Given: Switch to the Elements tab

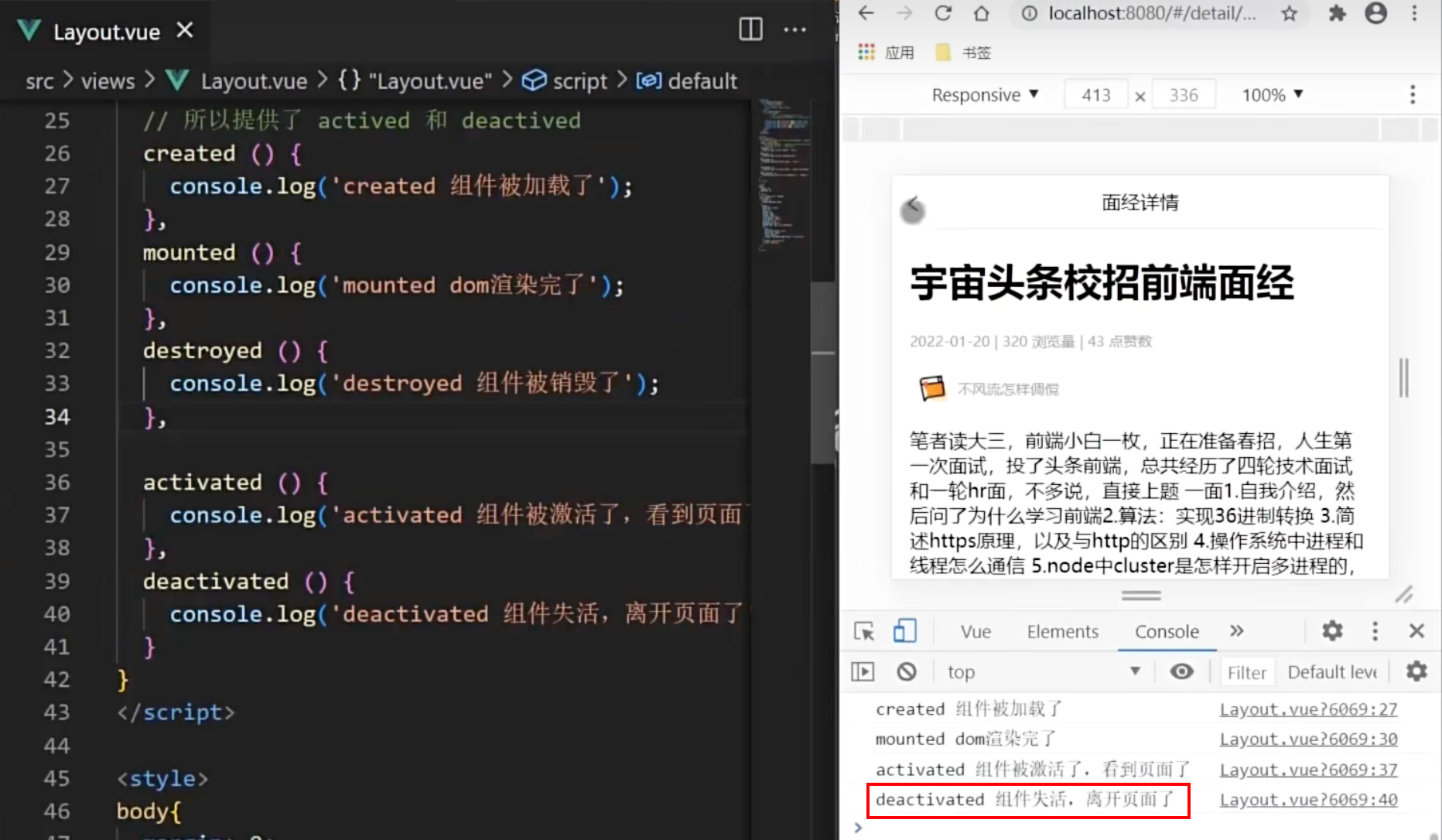Looking at the screenshot, I should 1062,631.
